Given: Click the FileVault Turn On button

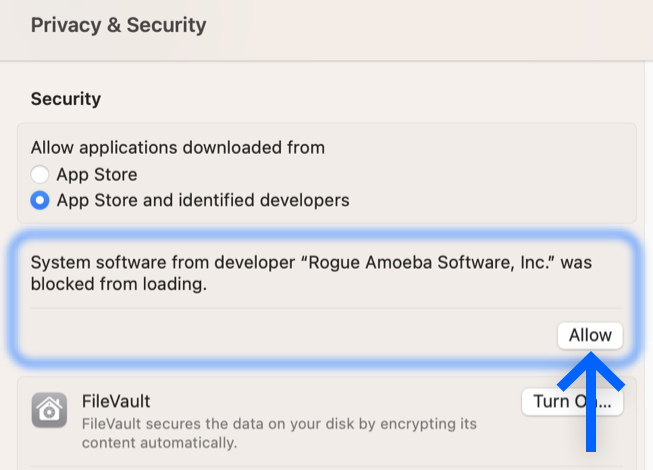Looking at the screenshot, I should click(x=572, y=402).
